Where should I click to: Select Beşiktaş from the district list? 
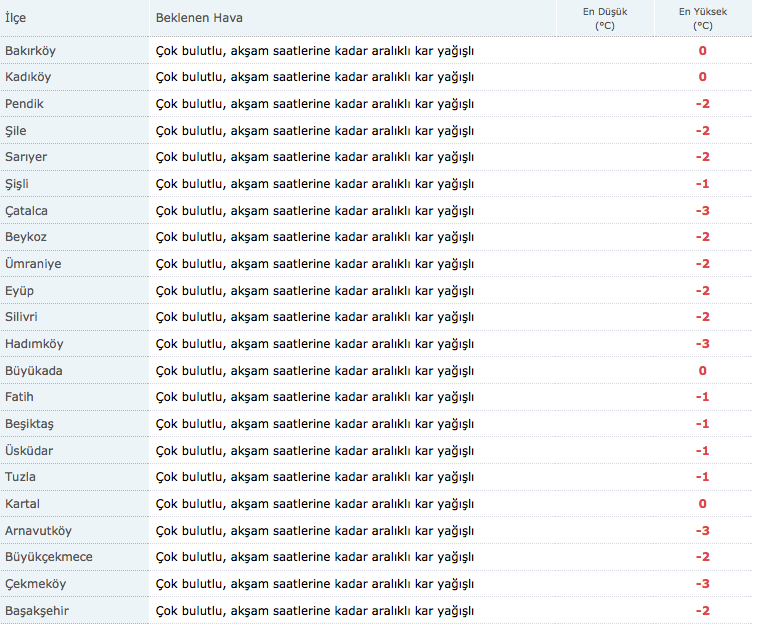[x=29, y=424]
